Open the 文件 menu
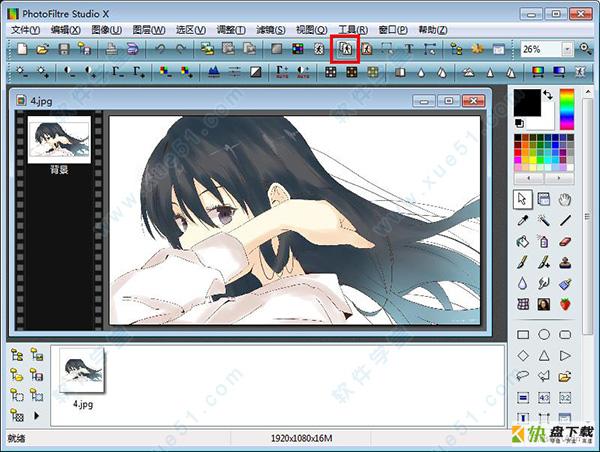Viewport: 600px width, 452px height. click(25, 30)
